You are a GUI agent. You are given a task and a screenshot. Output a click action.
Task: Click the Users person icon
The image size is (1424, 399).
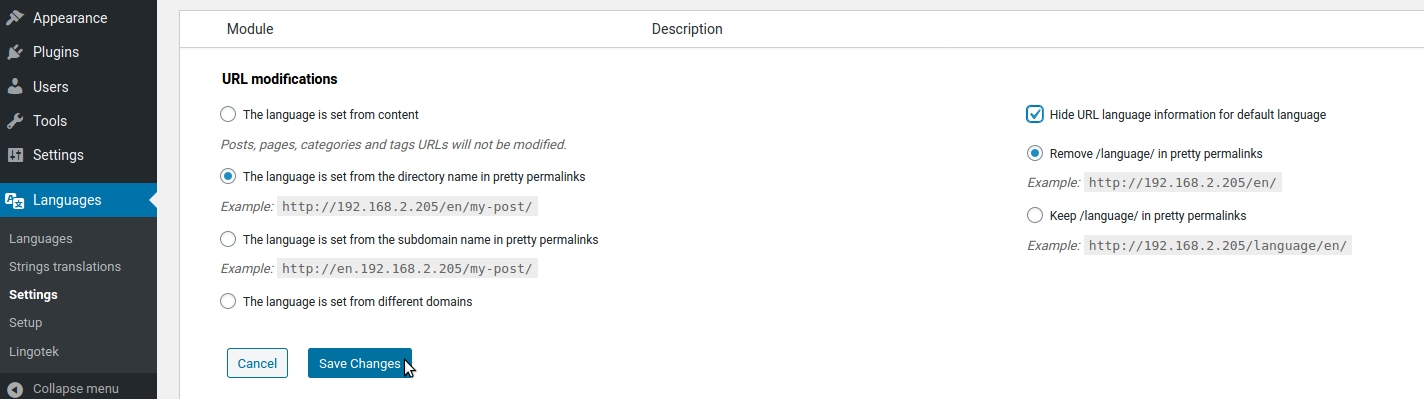(15, 87)
